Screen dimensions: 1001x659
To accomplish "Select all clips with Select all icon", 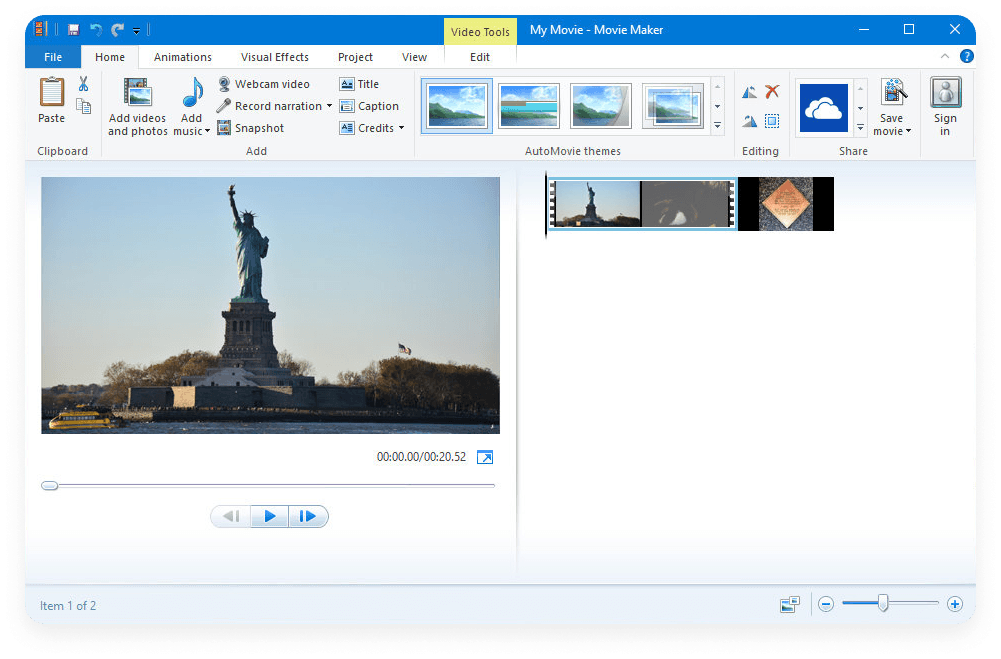I will point(771,120).
